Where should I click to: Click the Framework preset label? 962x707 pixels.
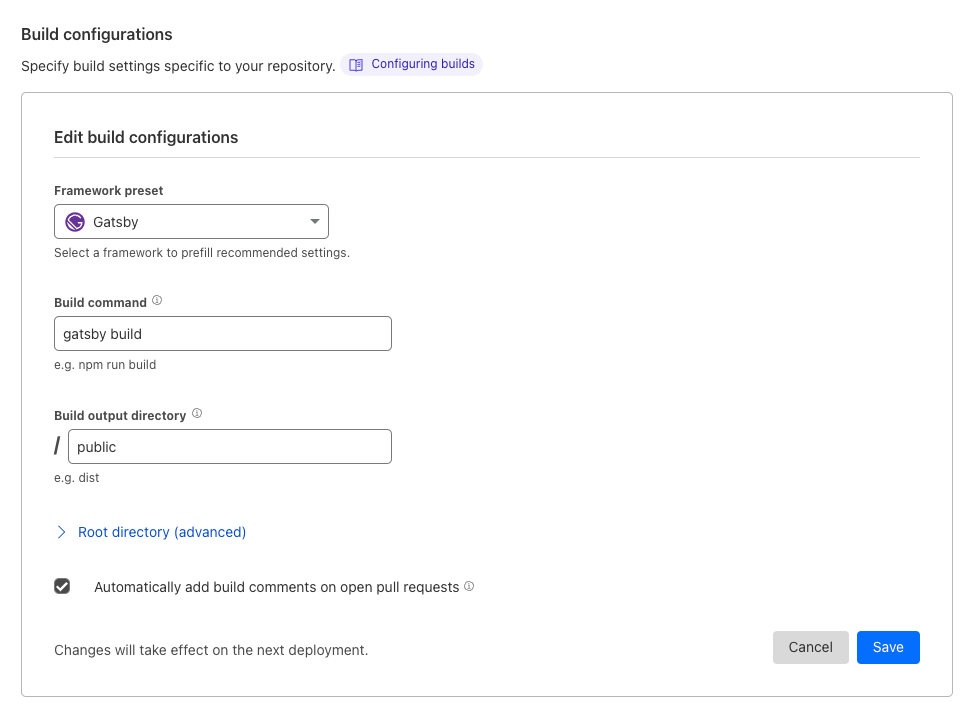point(109,191)
